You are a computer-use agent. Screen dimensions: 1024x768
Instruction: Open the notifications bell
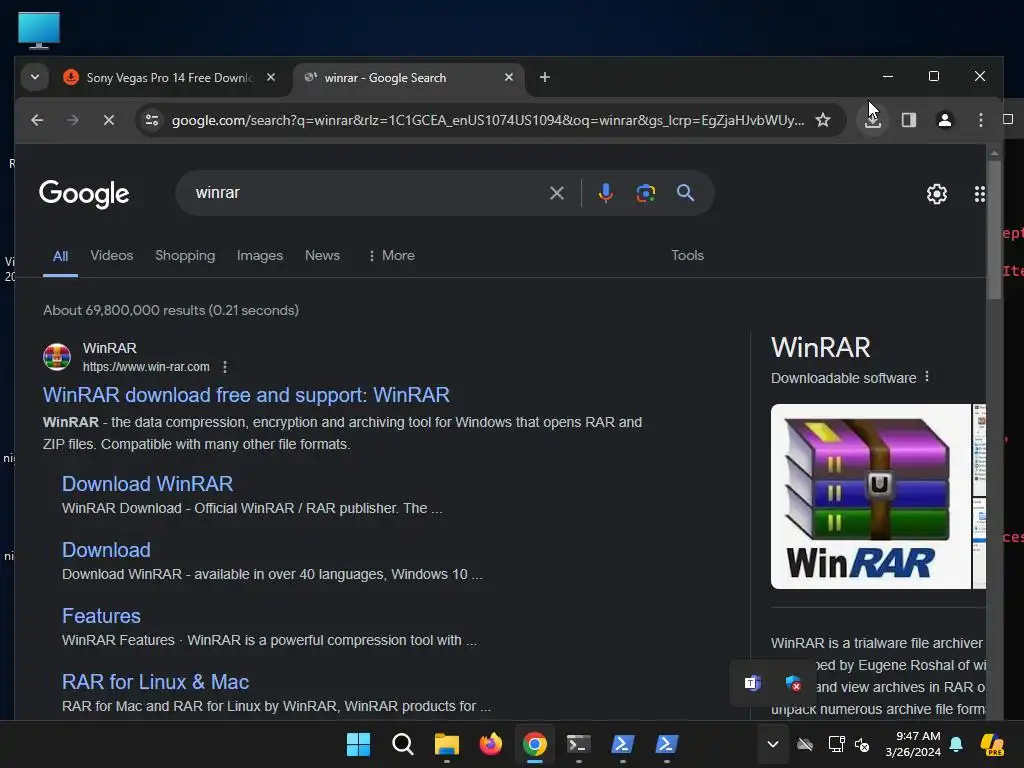tap(955, 744)
